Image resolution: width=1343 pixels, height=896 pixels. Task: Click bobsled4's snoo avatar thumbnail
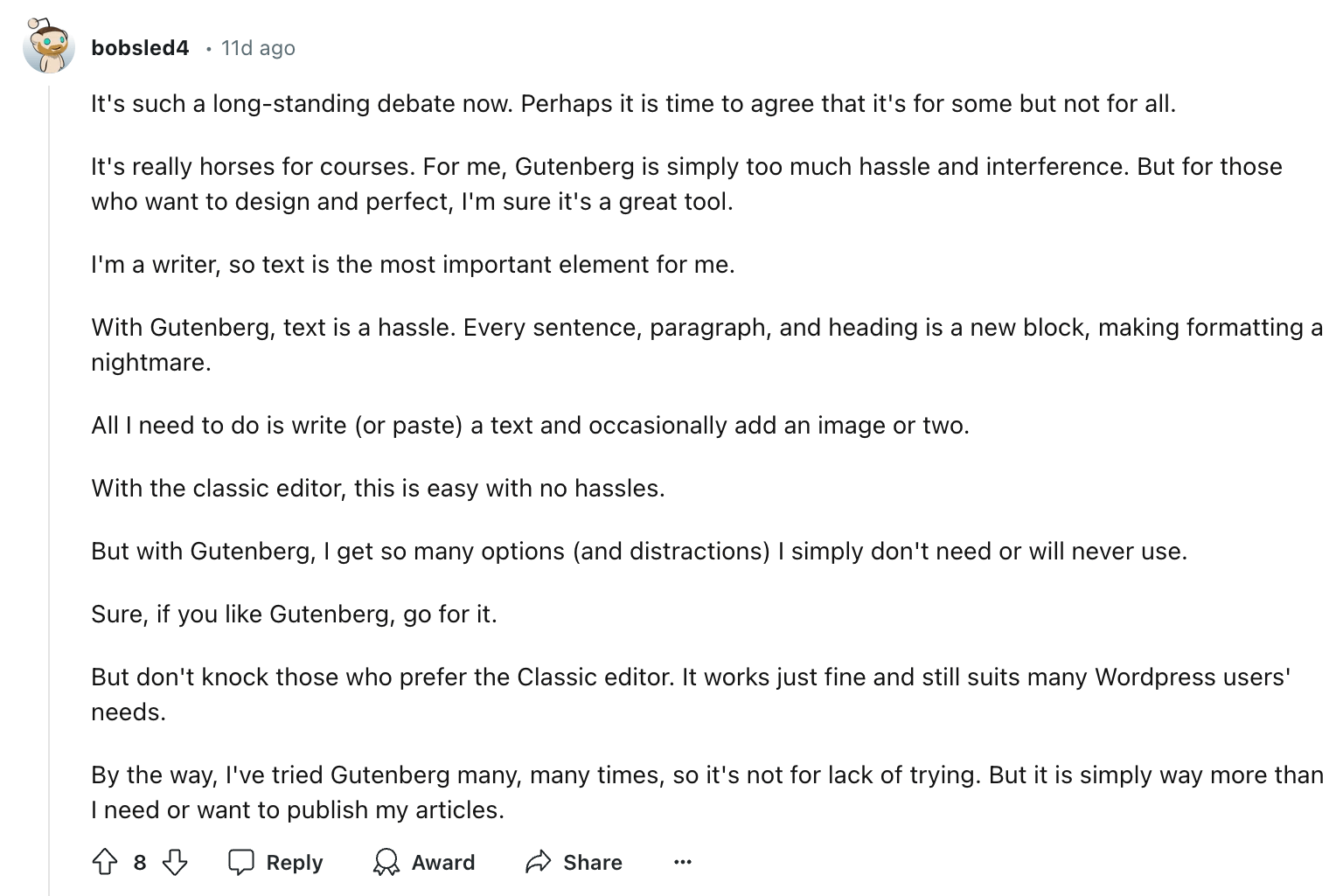click(49, 45)
